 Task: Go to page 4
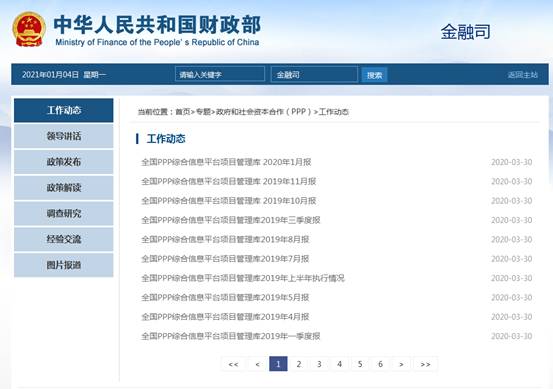click(x=339, y=364)
